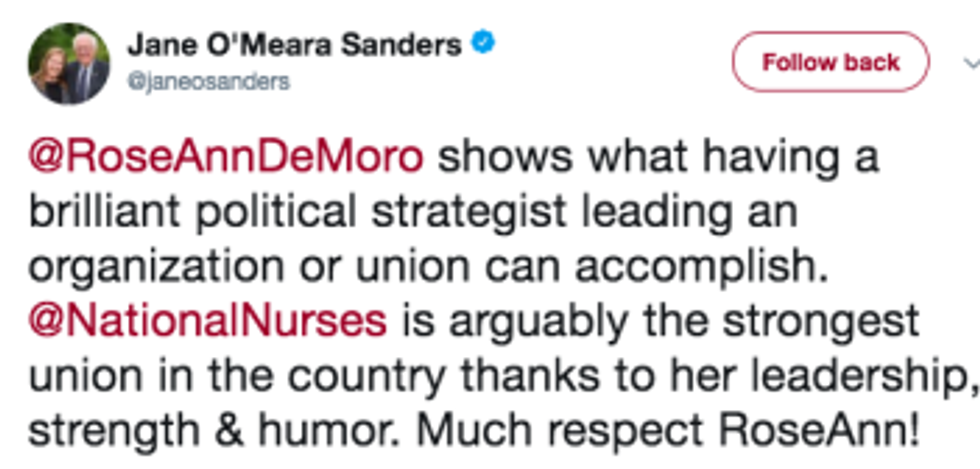Image resolution: width=980 pixels, height=469 pixels.
Task: Visit the @NationalNurses mention
Action: tap(207, 321)
